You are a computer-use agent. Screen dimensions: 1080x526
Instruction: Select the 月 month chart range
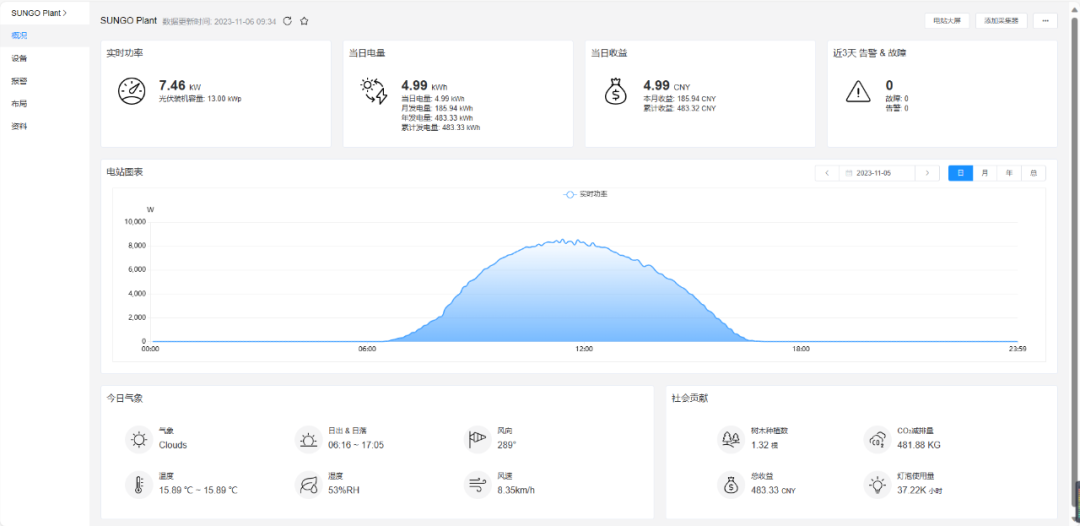pyautogui.click(x=984, y=173)
